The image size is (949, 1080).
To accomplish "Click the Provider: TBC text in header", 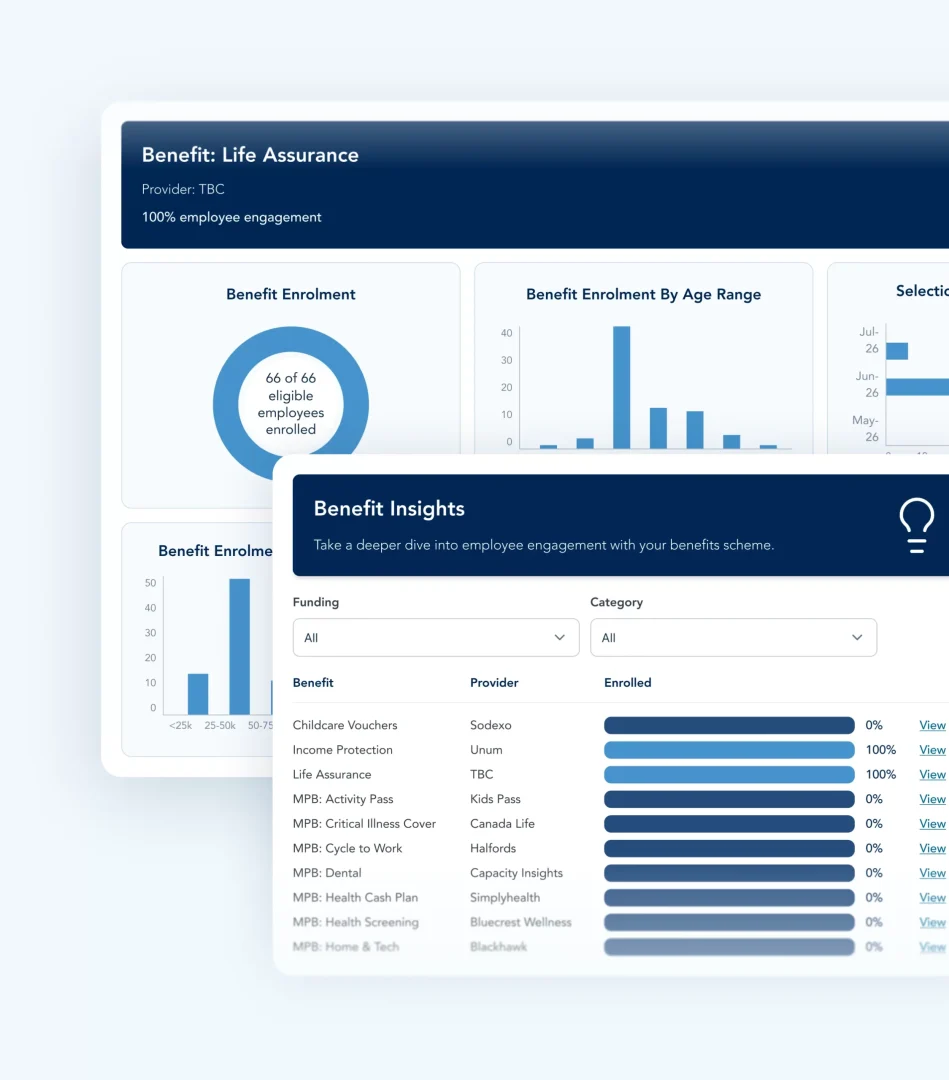I will point(183,189).
